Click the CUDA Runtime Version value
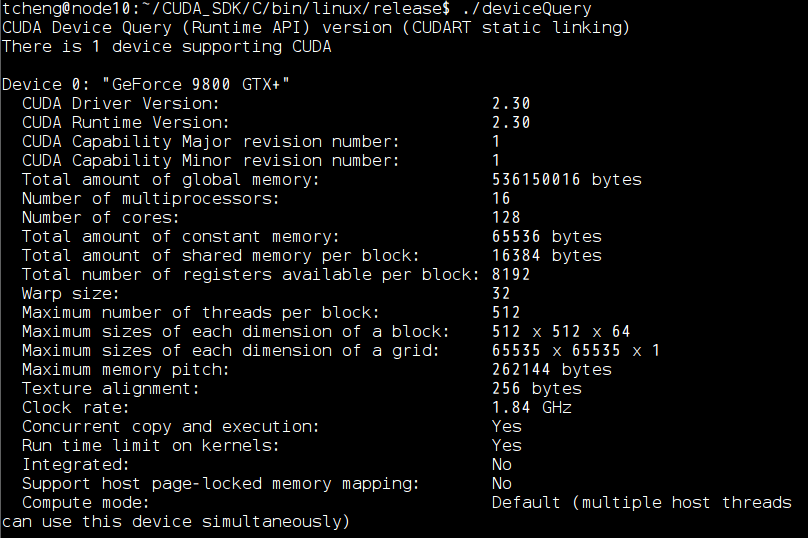The width and height of the screenshot is (808, 538). 511,123
